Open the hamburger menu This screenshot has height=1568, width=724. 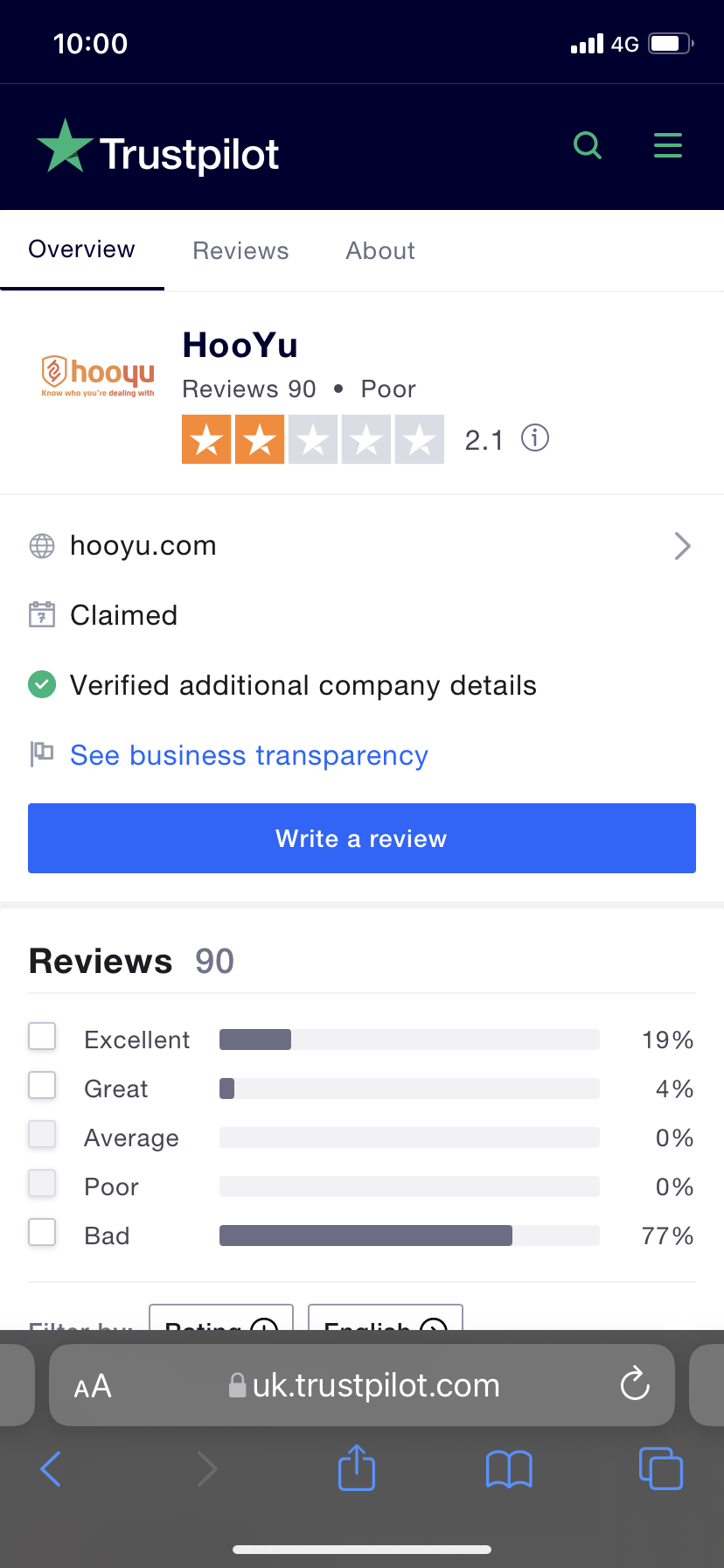[668, 145]
